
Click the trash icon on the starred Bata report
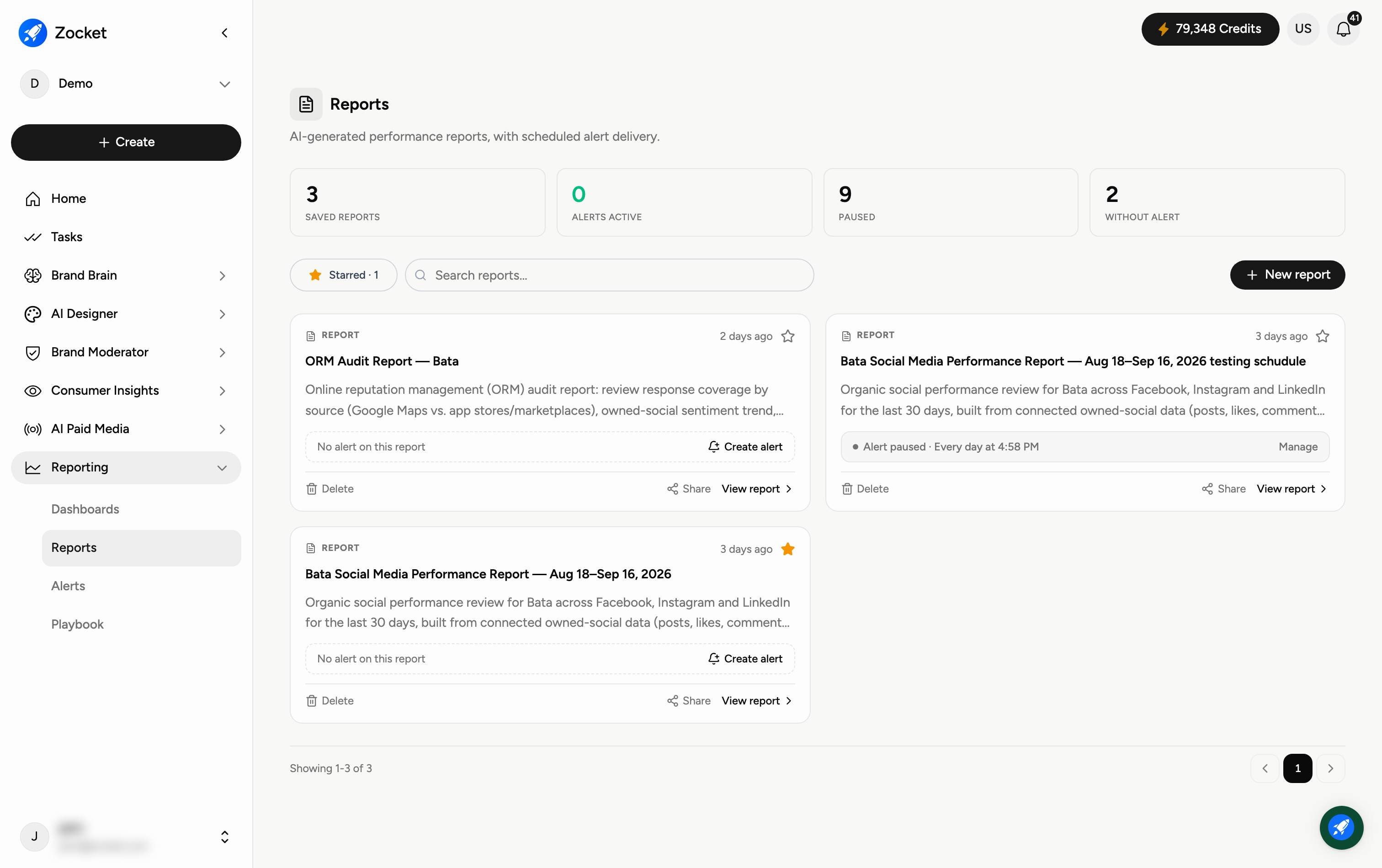pyautogui.click(x=312, y=700)
